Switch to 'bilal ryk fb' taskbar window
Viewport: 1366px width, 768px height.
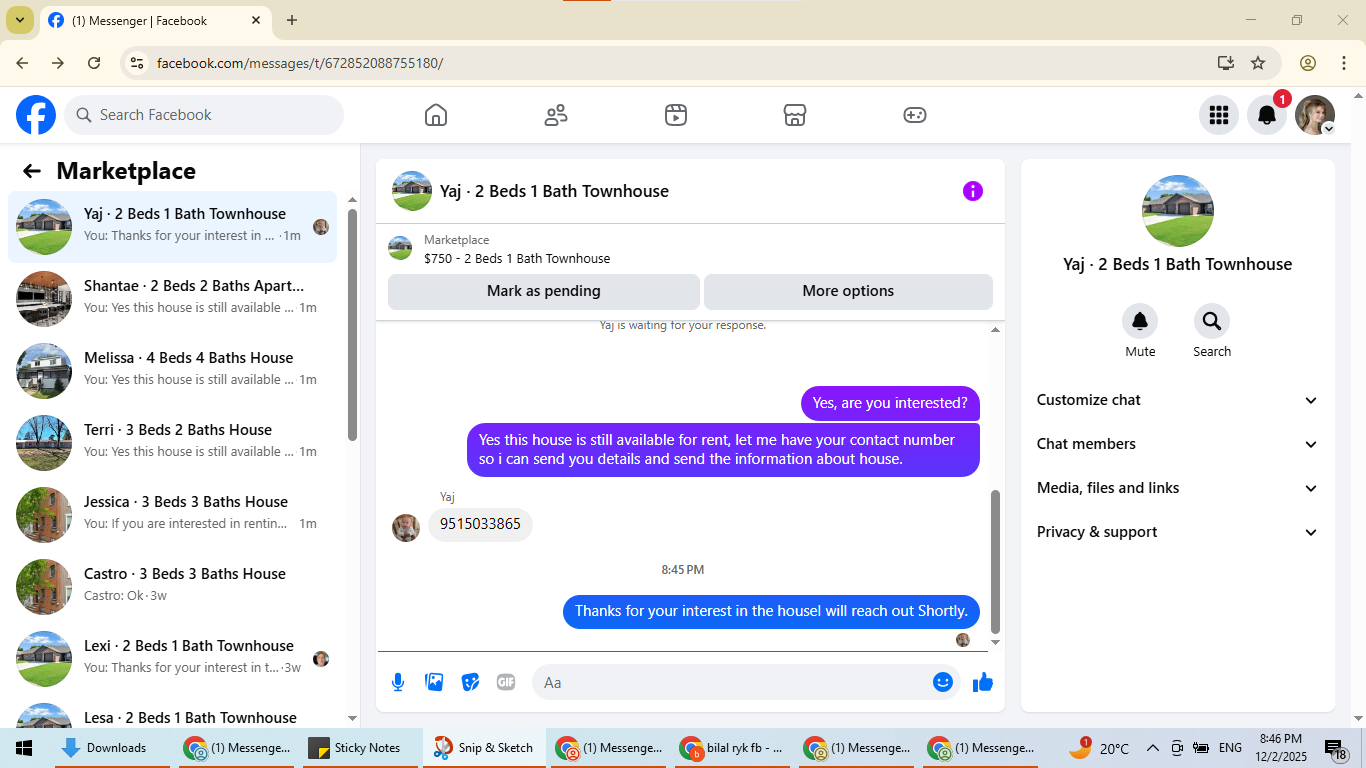[732, 748]
